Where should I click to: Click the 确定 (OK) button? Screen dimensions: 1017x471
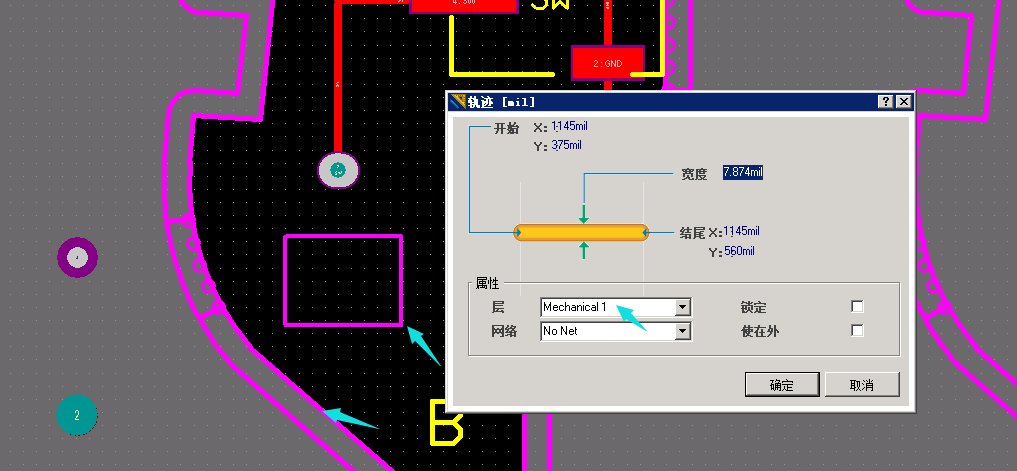781,385
